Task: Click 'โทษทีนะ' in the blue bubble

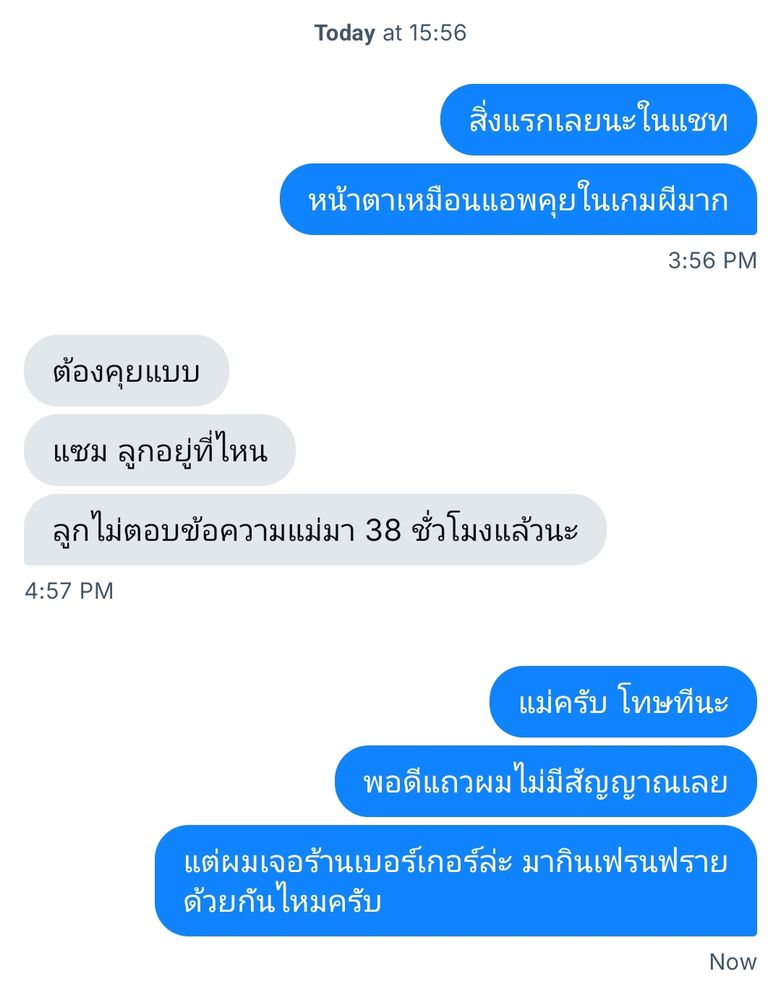Action: coord(674,702)
